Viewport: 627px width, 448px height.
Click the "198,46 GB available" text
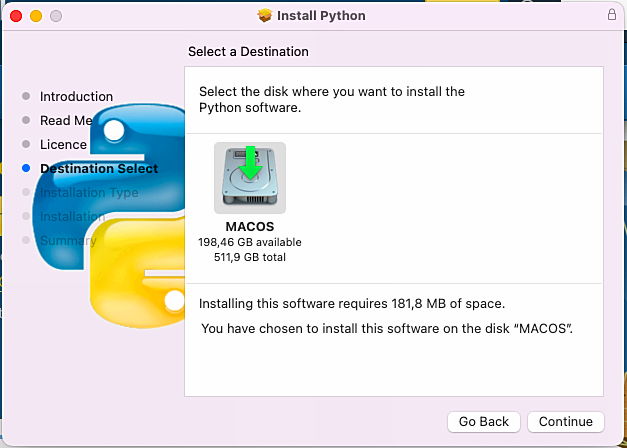pyautogui.click(x=250, y=242)
